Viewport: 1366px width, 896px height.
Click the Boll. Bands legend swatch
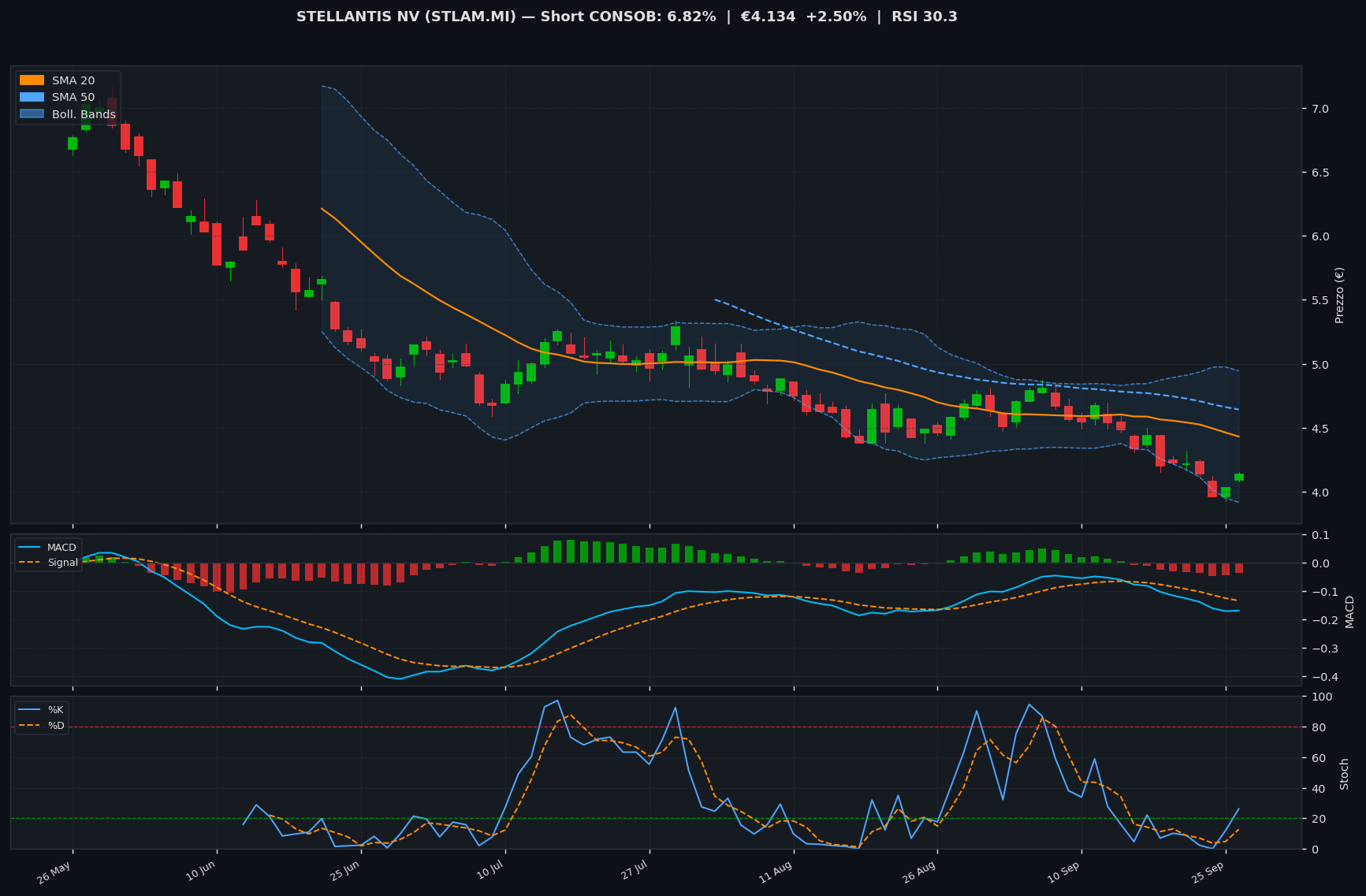click(x=32, y=114)
